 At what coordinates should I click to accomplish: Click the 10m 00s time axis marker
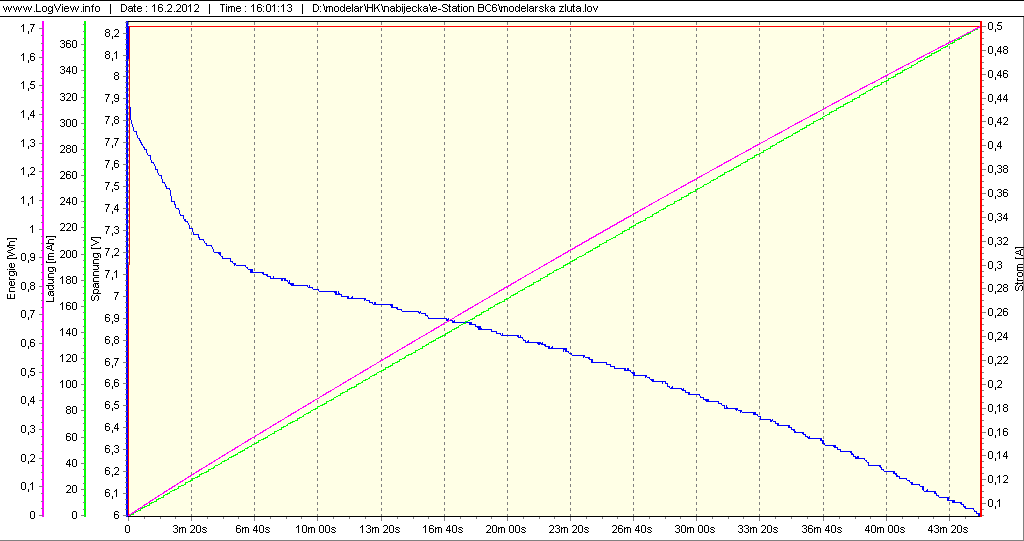(x=317, y=529)
